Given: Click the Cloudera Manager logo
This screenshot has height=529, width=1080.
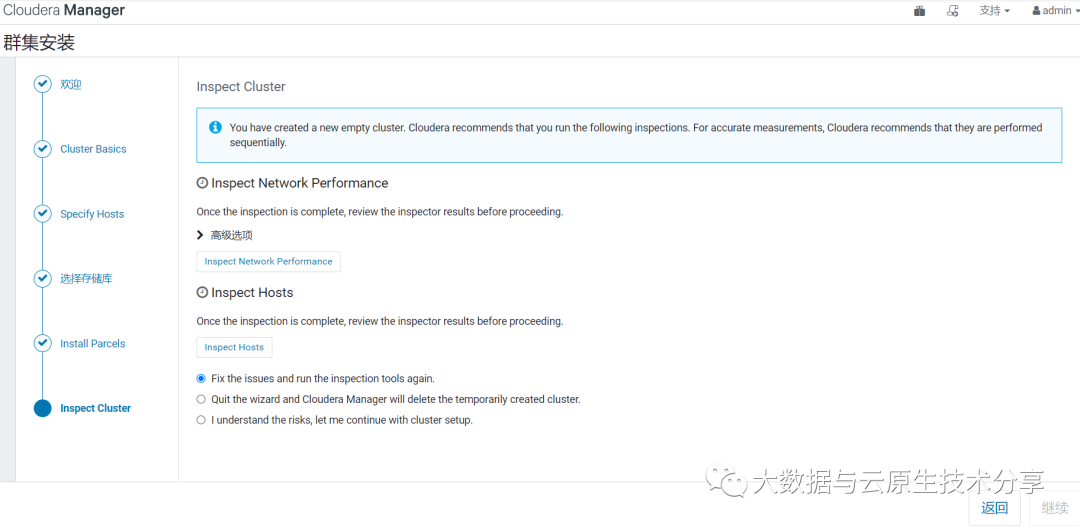Looking at the screenshot, I should 64,11.
